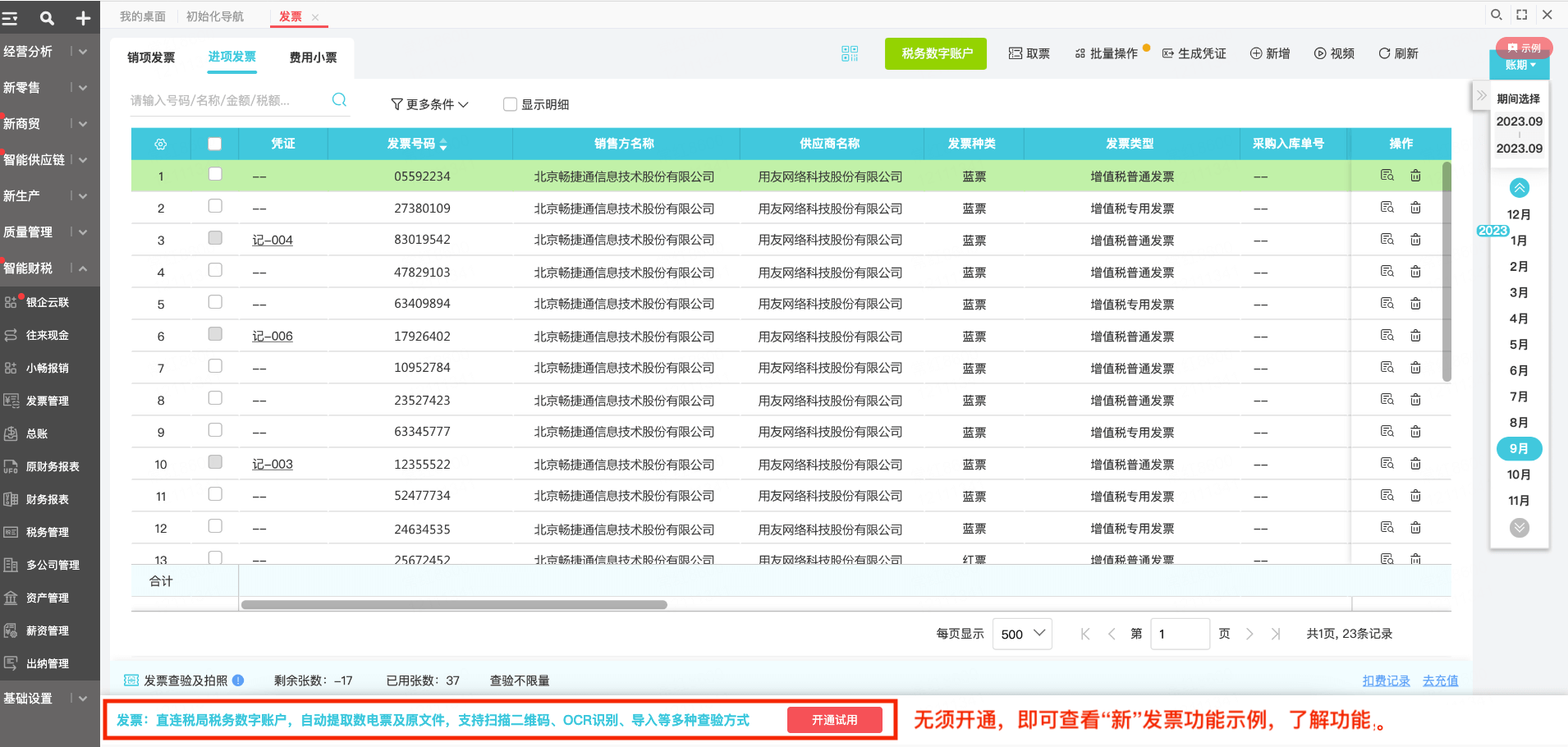Check the box for invoice 63409894

pyautogui.click(x=215, y=302)
